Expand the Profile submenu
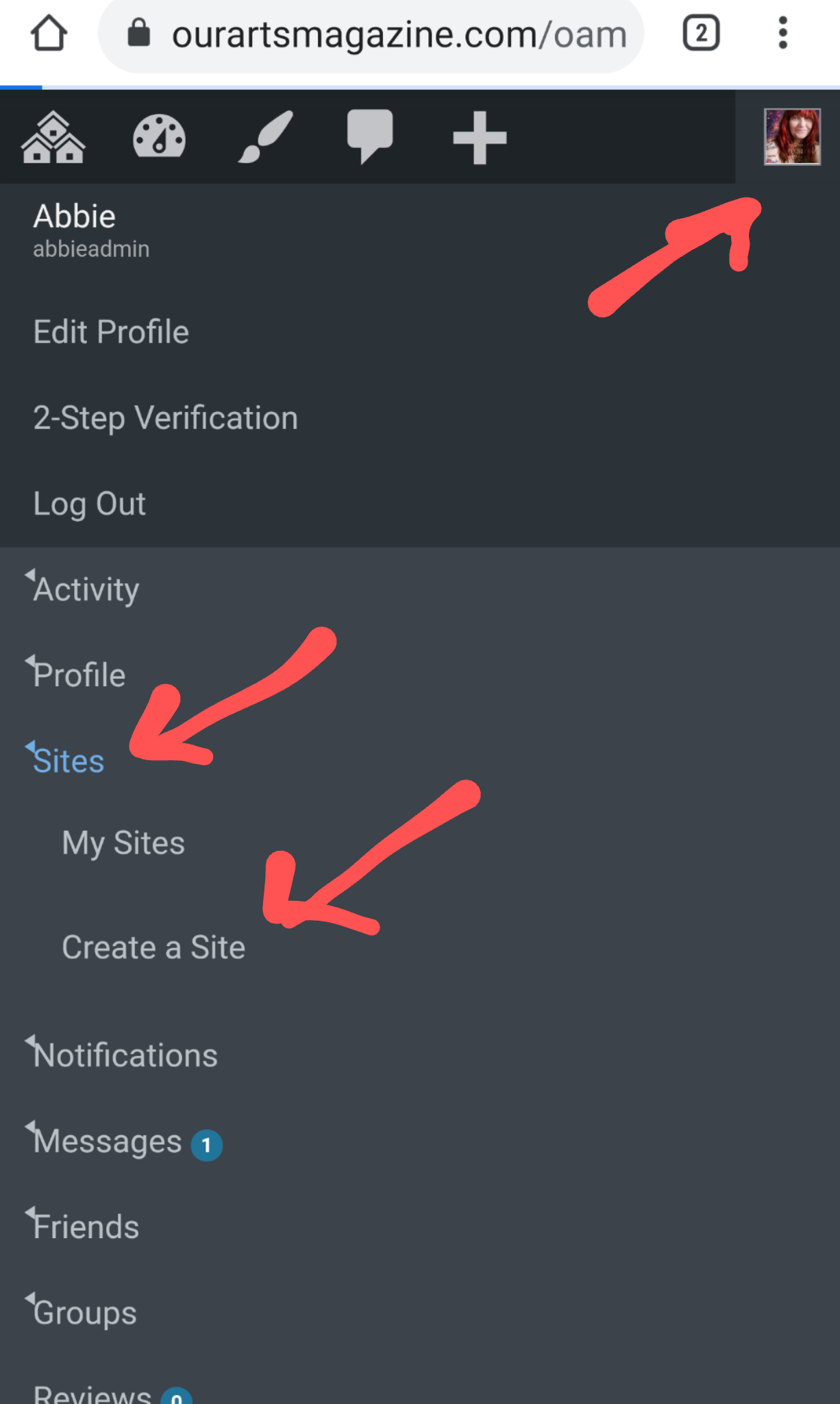The image size is (840, 1404). (78, 675)
